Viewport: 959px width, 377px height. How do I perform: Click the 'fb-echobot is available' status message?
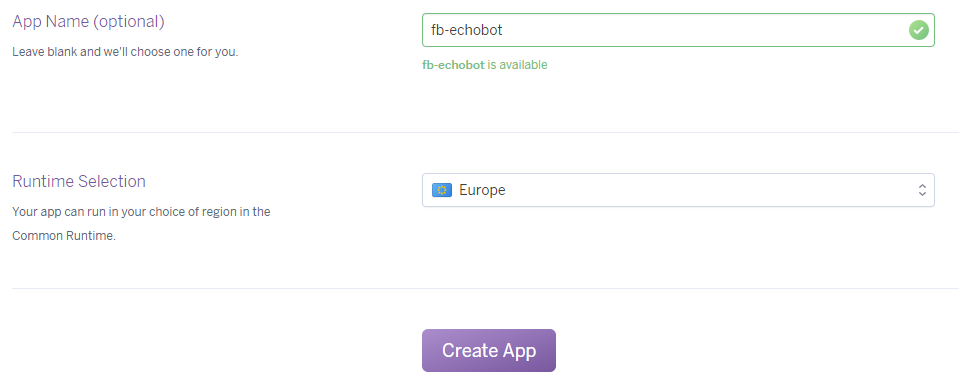(484, 65)
